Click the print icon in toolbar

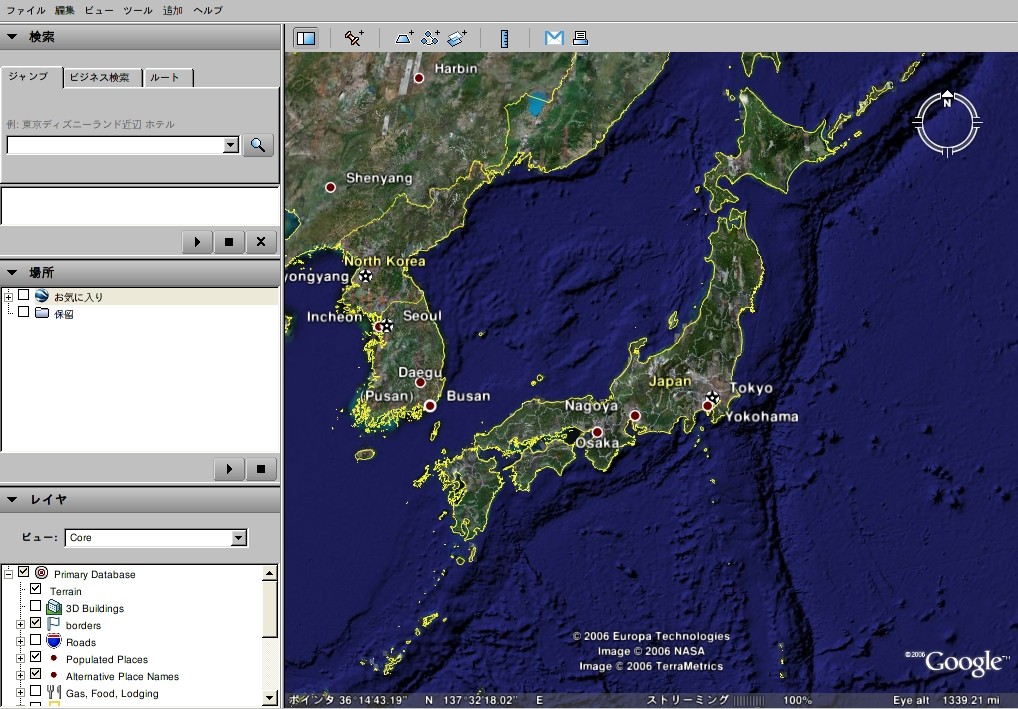[580, 38]
